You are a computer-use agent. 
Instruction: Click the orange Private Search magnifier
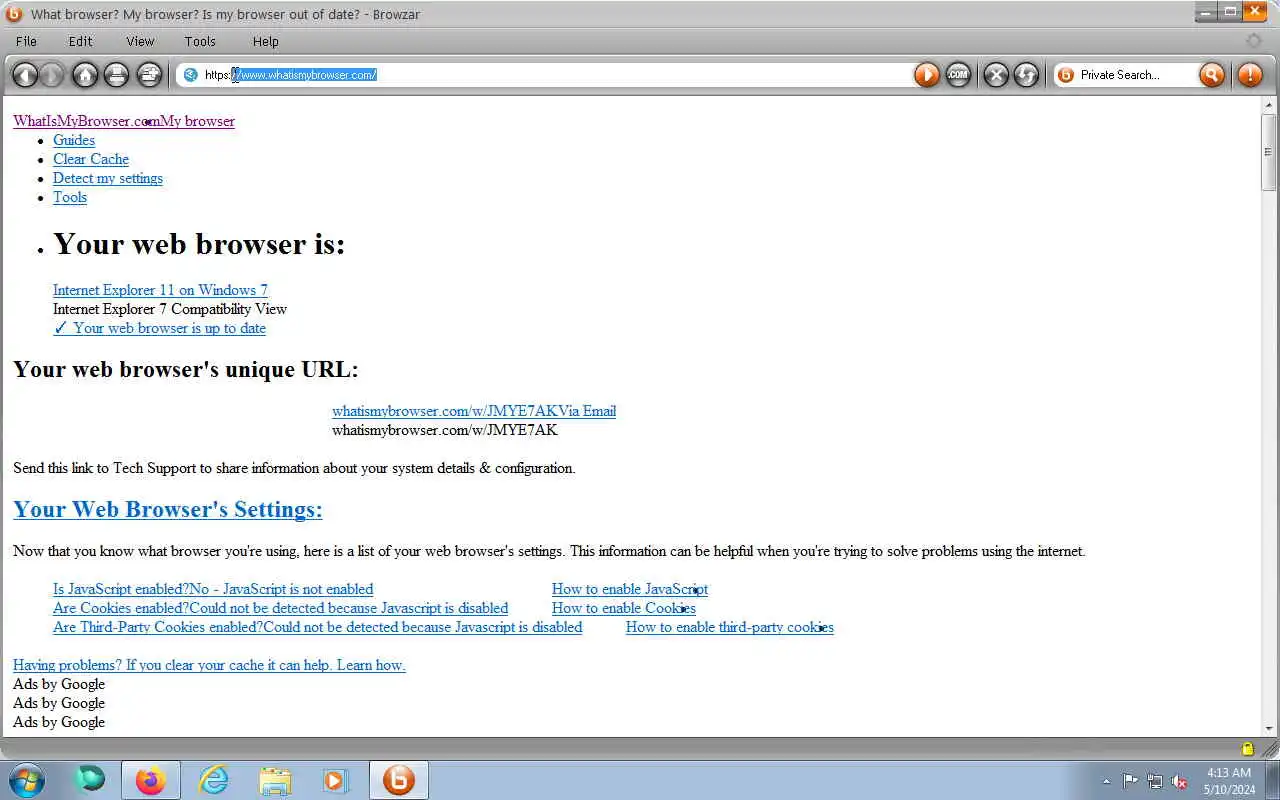tap(1212, 75)
